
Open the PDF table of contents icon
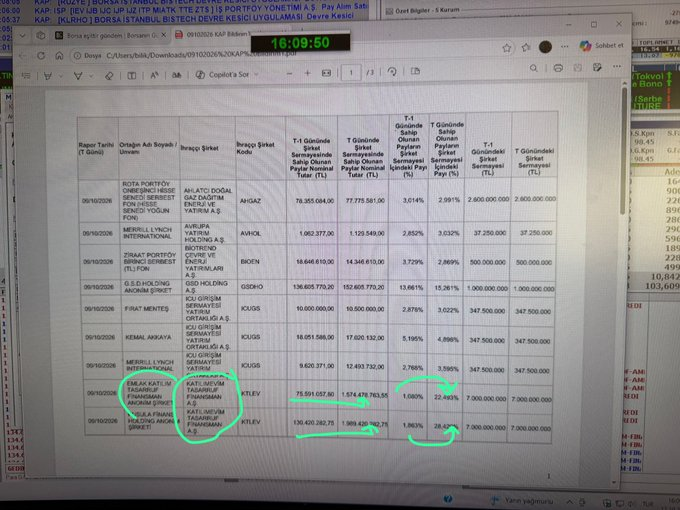[26, 76]
